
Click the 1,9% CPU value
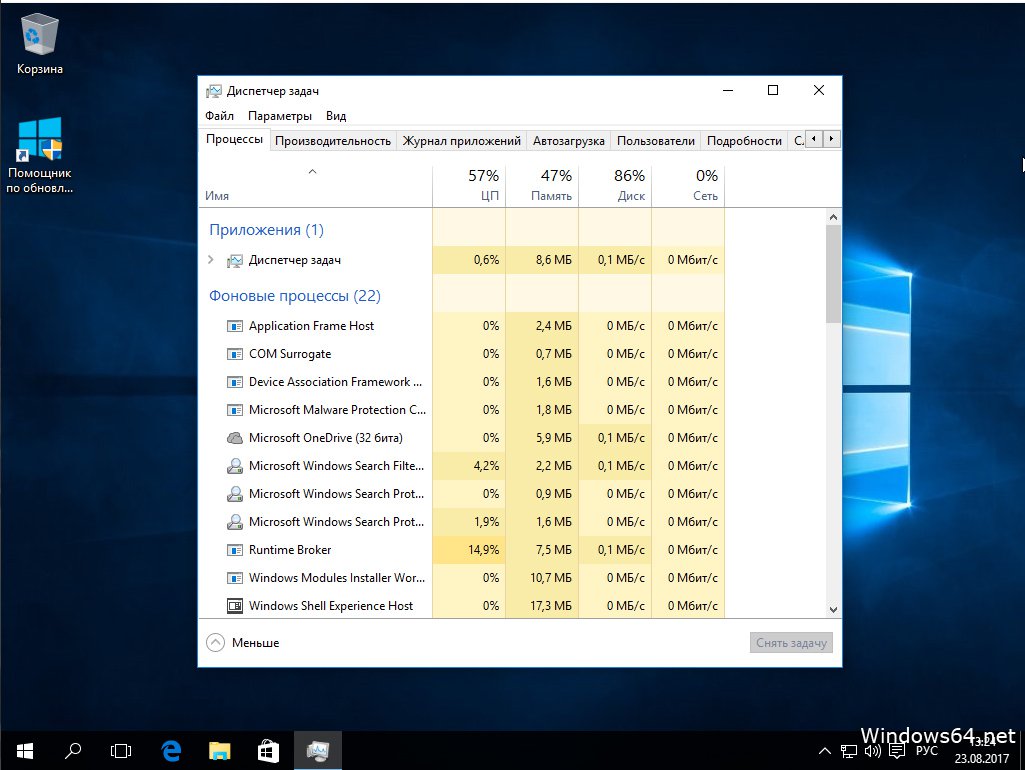pyautogui.click(x=486, y=522)
